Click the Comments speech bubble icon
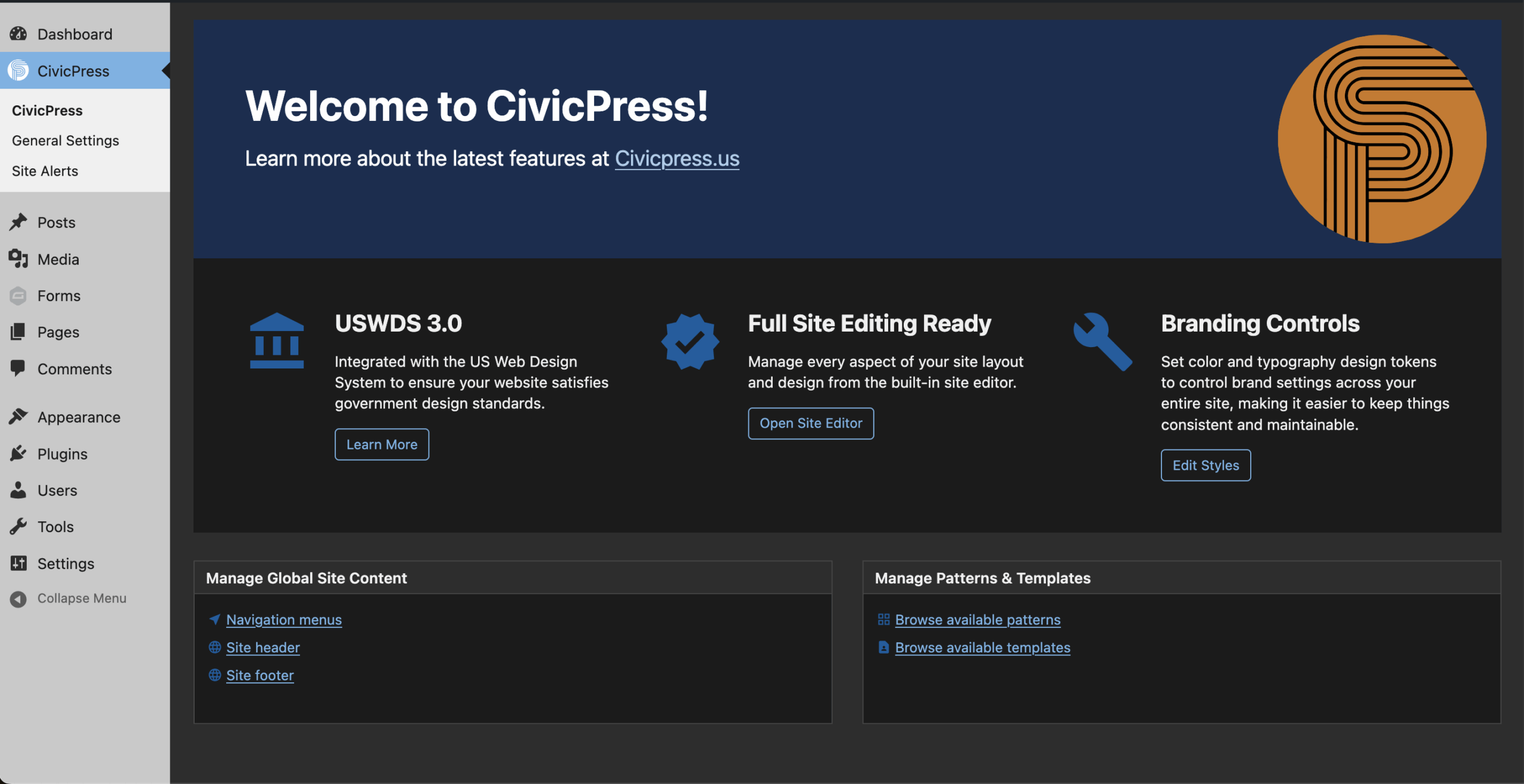Screen dimensions: 1524x784 (x=18, y=368)
